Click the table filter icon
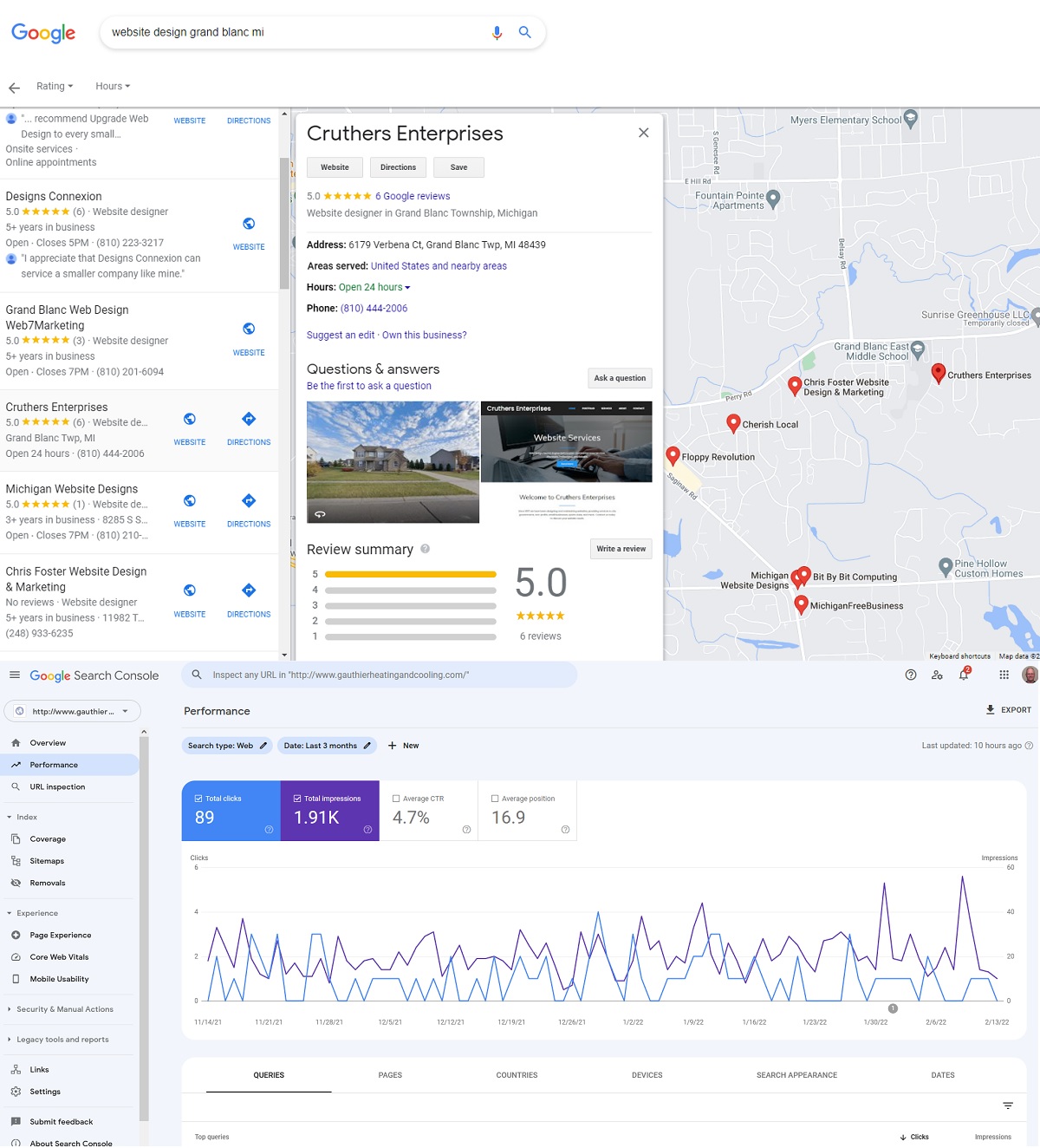1040x1148 pixels. 1008,1106
